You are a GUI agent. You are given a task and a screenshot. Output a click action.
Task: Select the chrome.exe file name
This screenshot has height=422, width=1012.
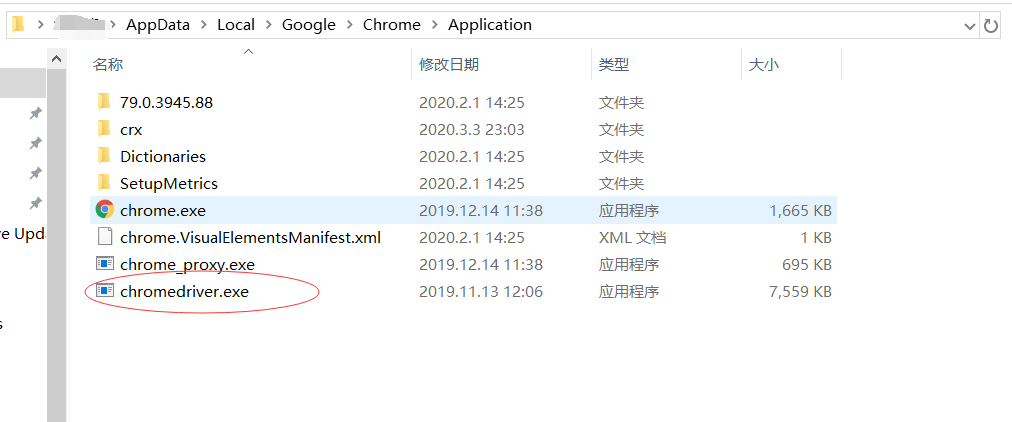tap(163, 210)
